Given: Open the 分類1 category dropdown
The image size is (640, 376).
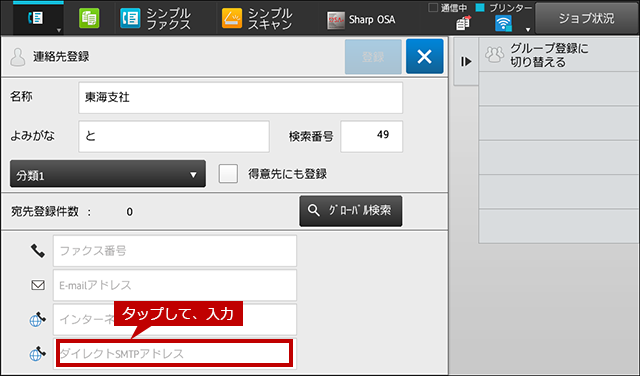Looking at the screenshot, I should coord(108,174).
